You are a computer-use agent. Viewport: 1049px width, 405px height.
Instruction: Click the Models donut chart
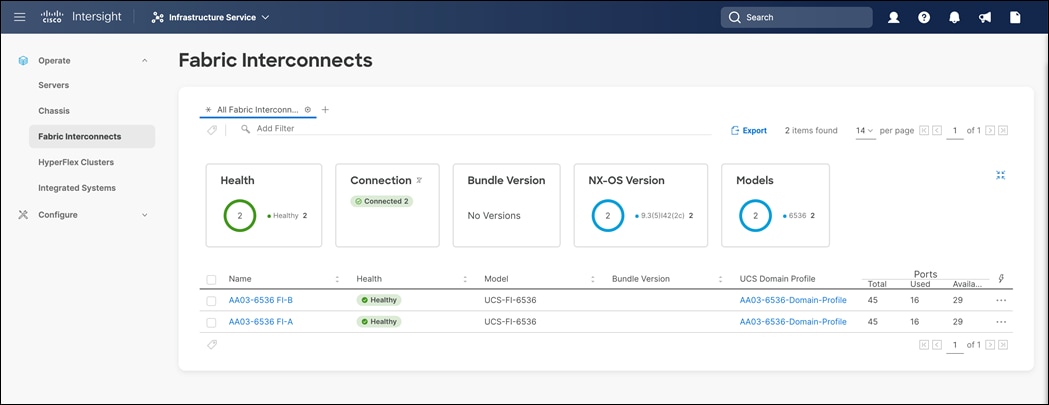coord(755,216)
